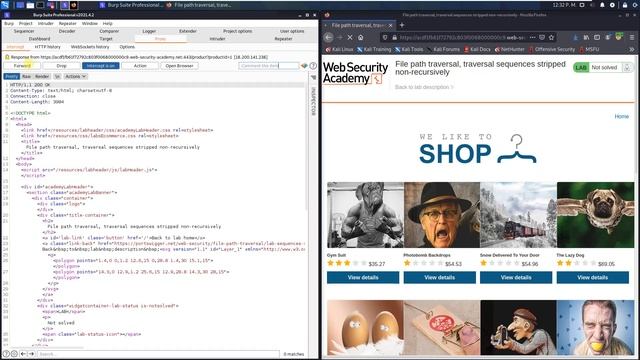
Task: Open the Inspector side panel
Action: (313, 100)
